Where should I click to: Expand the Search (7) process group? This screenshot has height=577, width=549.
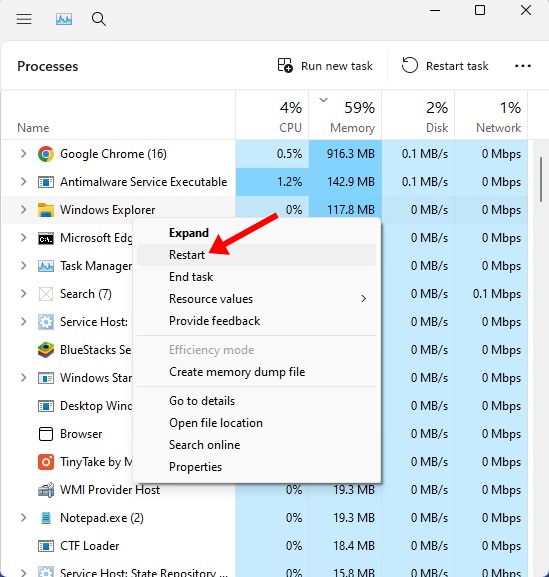pos(23,293)
